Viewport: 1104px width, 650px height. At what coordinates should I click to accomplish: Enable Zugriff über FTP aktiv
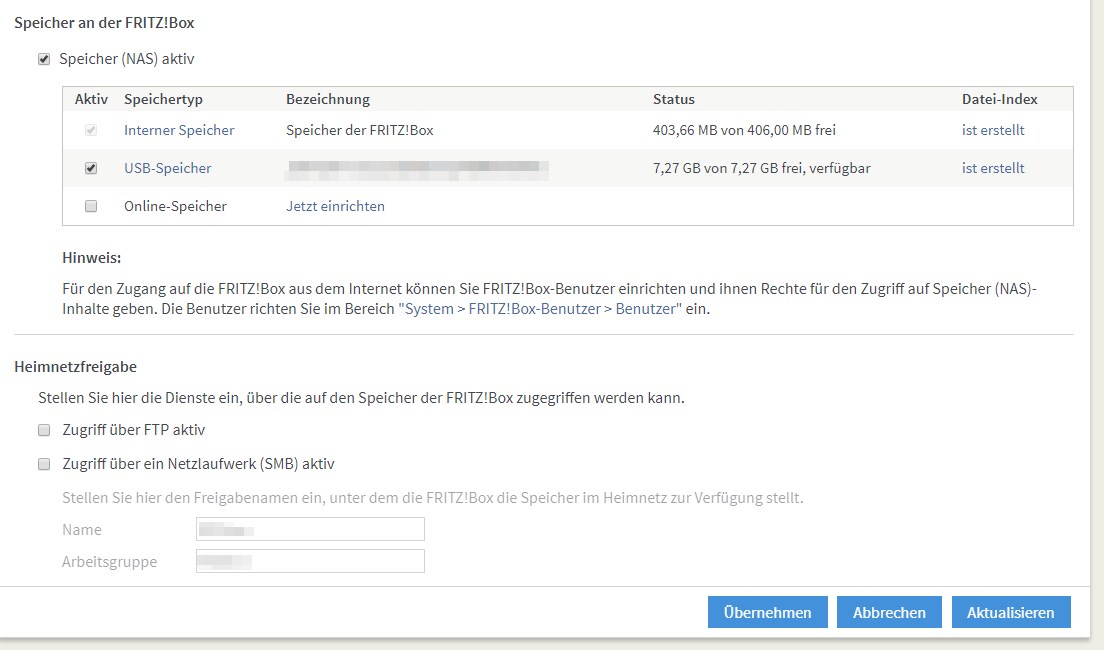pos(44,430)
